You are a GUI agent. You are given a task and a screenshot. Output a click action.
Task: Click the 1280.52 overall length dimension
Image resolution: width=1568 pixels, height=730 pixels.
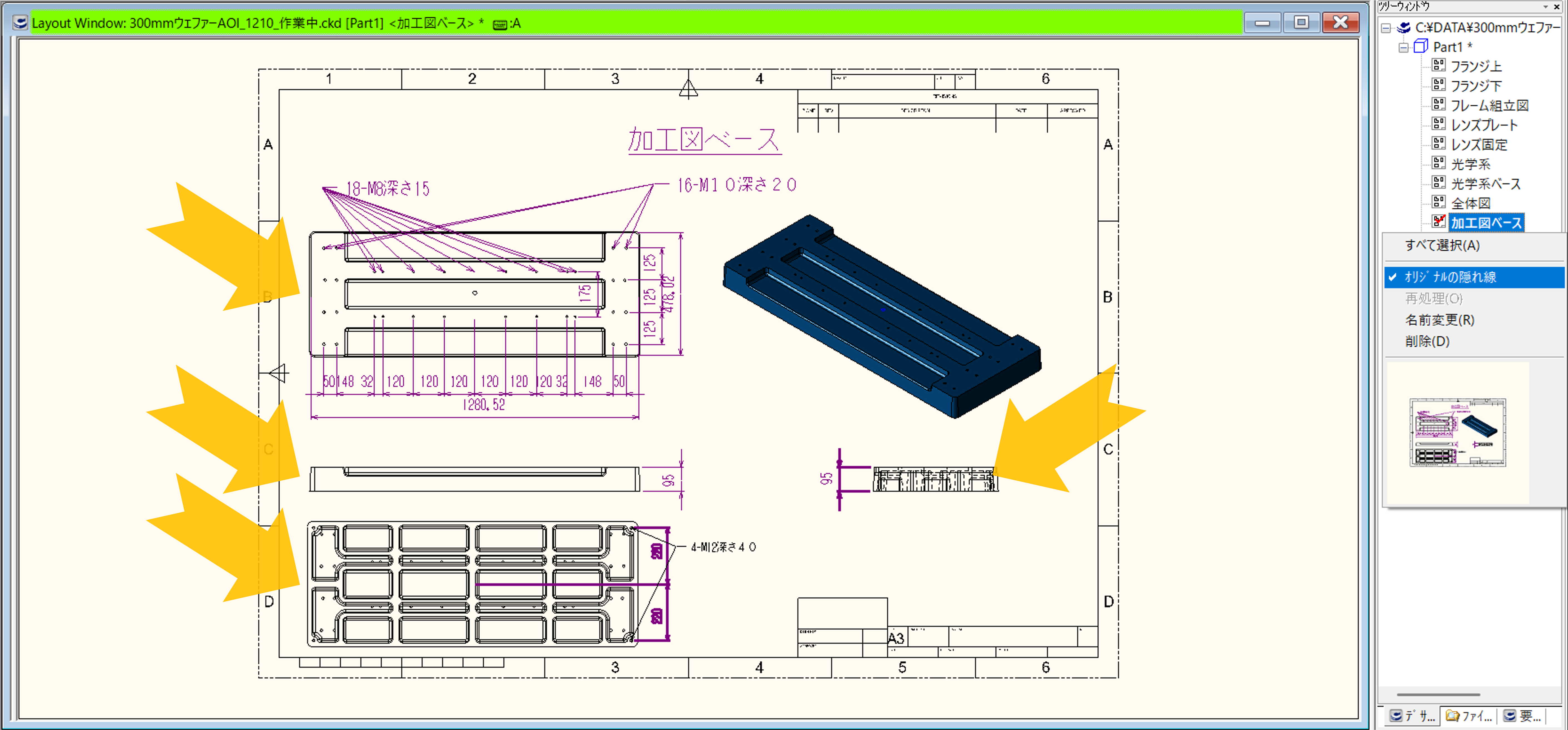(x=483, y=404)
